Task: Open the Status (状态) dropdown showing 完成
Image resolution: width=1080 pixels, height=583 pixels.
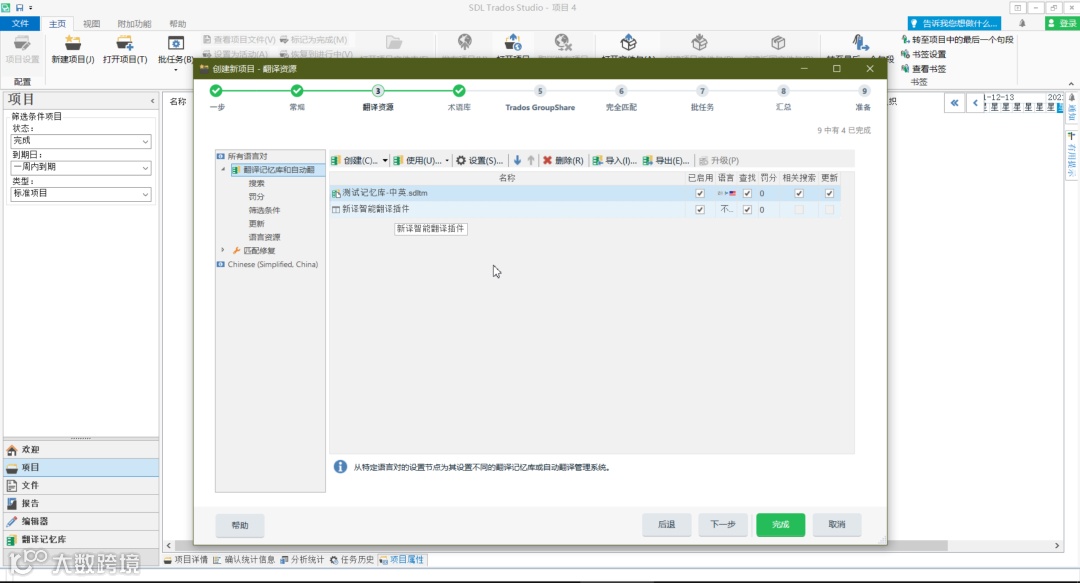Action: (x=81, y=141)
